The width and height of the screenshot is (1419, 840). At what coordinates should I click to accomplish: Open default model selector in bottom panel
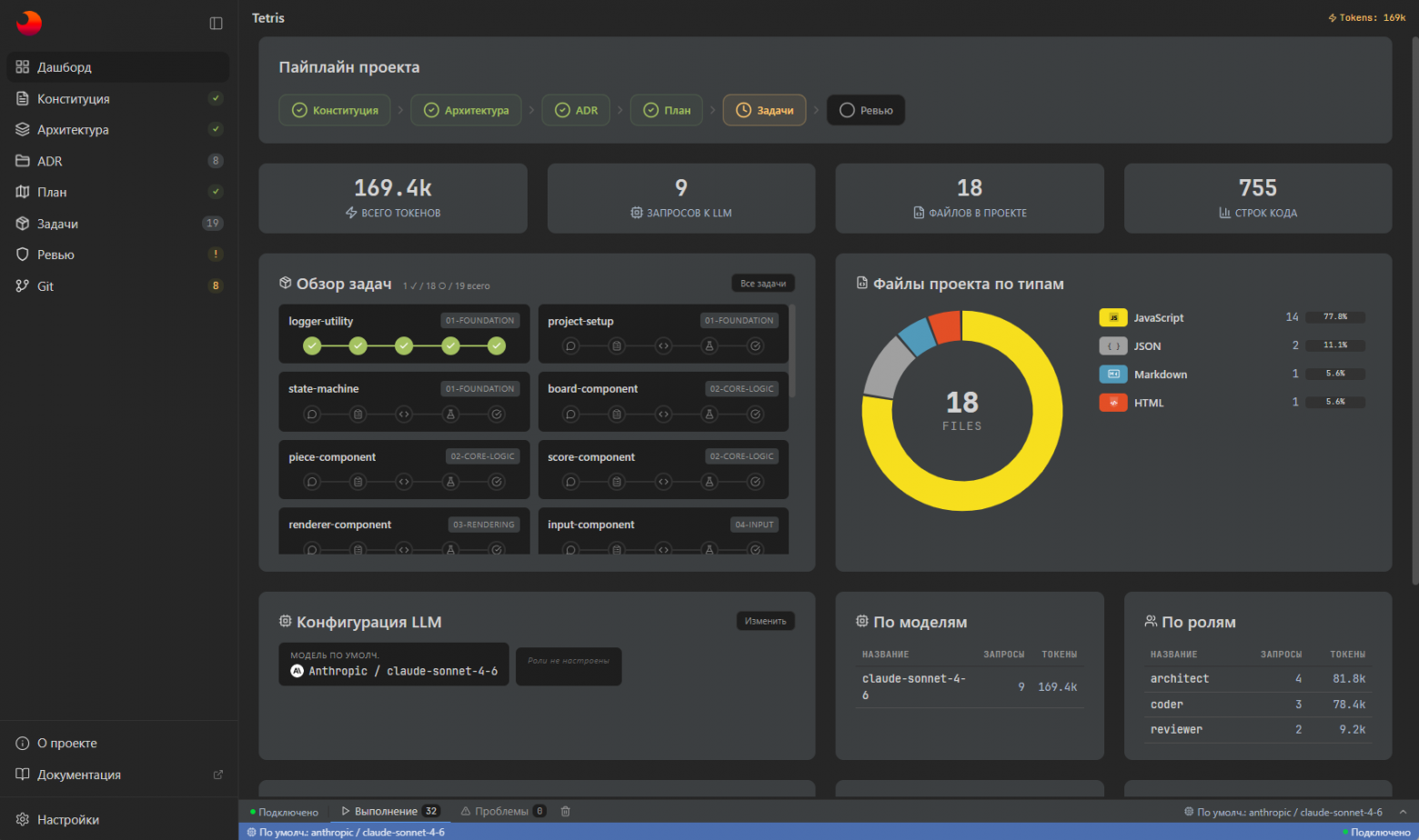coord(1283,812)
